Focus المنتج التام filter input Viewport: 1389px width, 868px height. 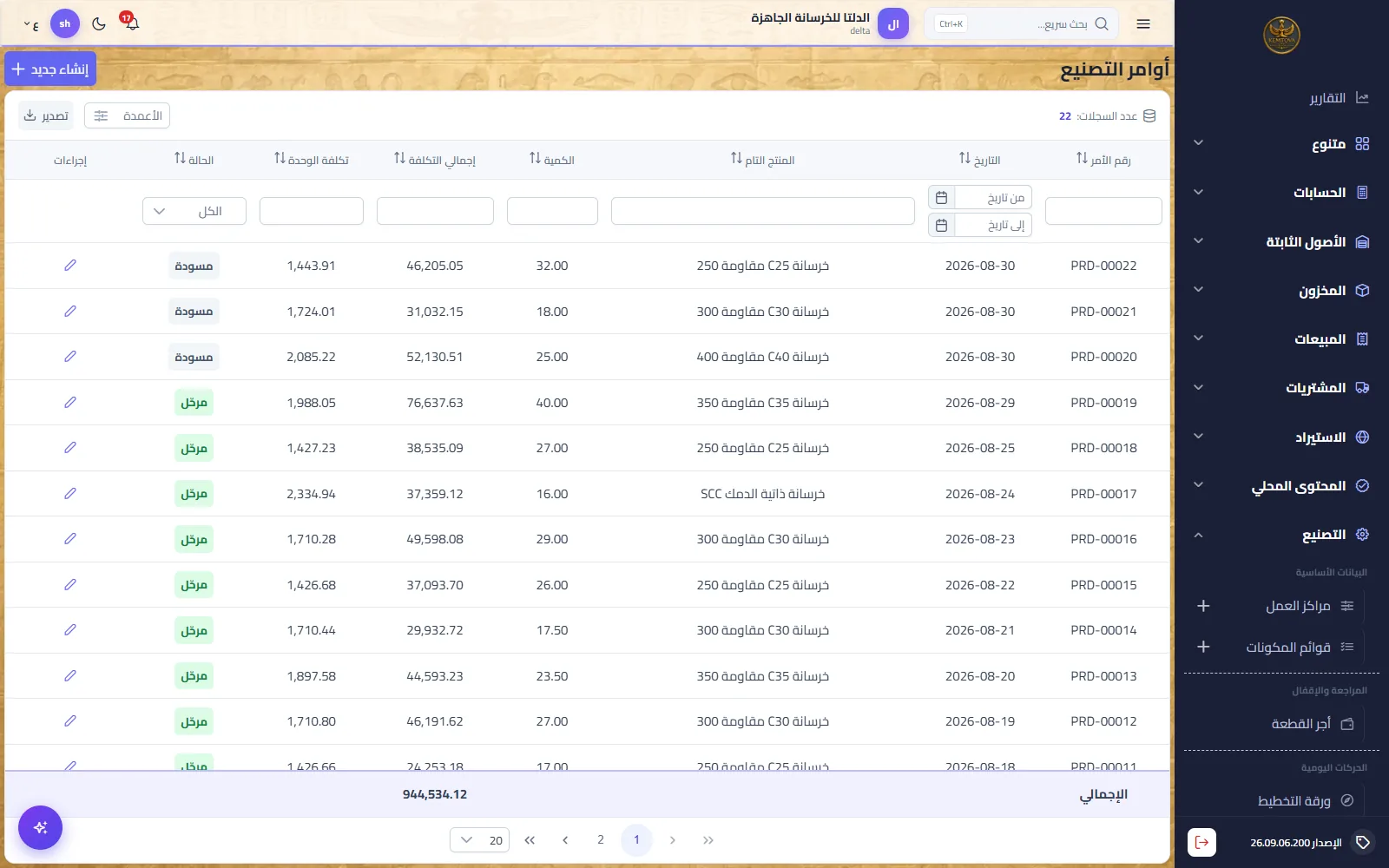click(x=763, y=211)
